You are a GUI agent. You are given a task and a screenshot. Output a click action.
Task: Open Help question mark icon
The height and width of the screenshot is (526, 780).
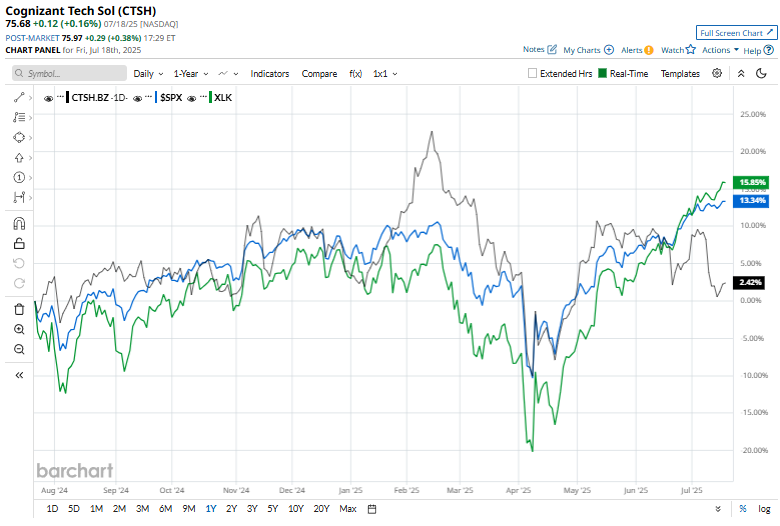[x=769, y=50]
